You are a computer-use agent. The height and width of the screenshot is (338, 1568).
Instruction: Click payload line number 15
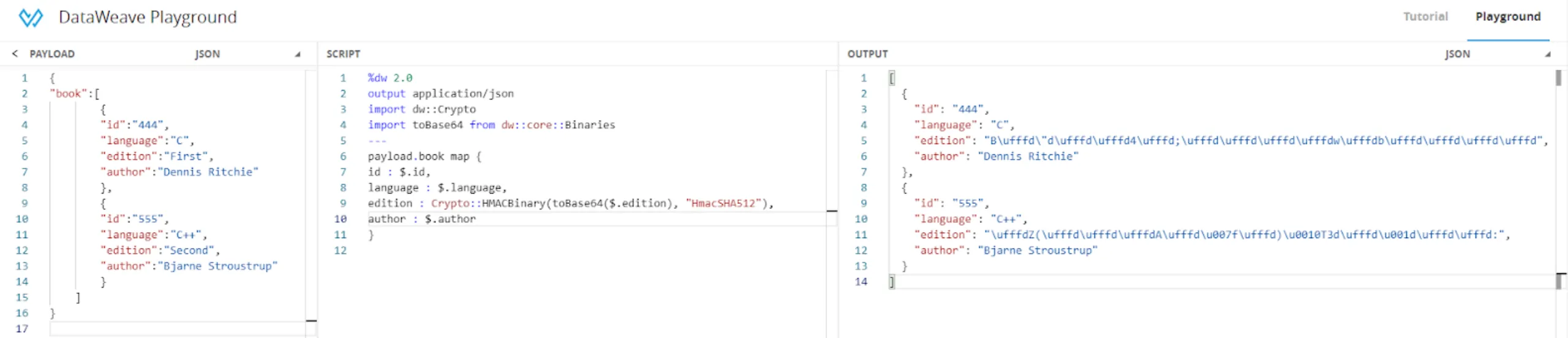[x=21, y=298]
